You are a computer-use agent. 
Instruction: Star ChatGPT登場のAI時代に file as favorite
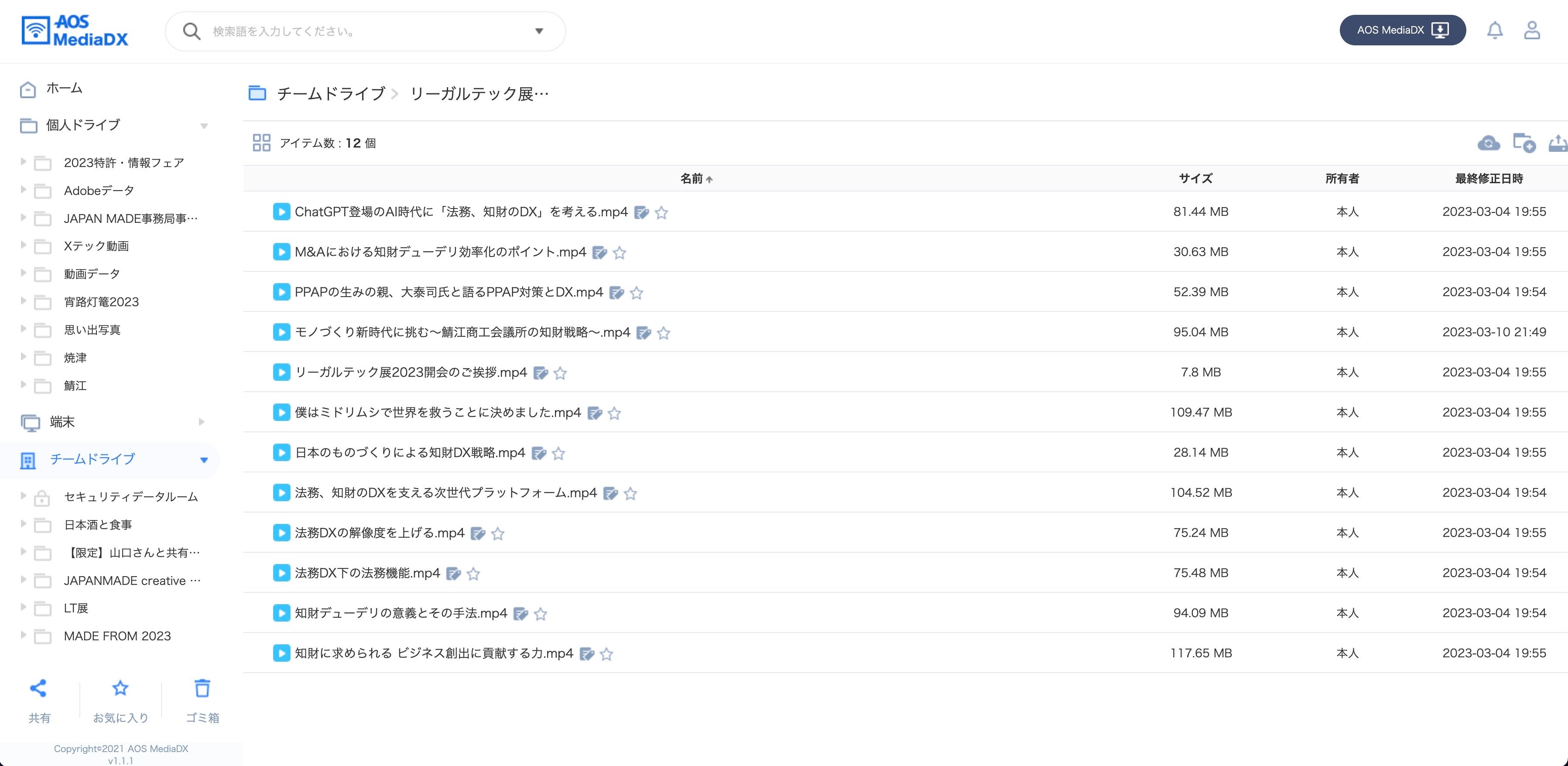pos(661,213)
